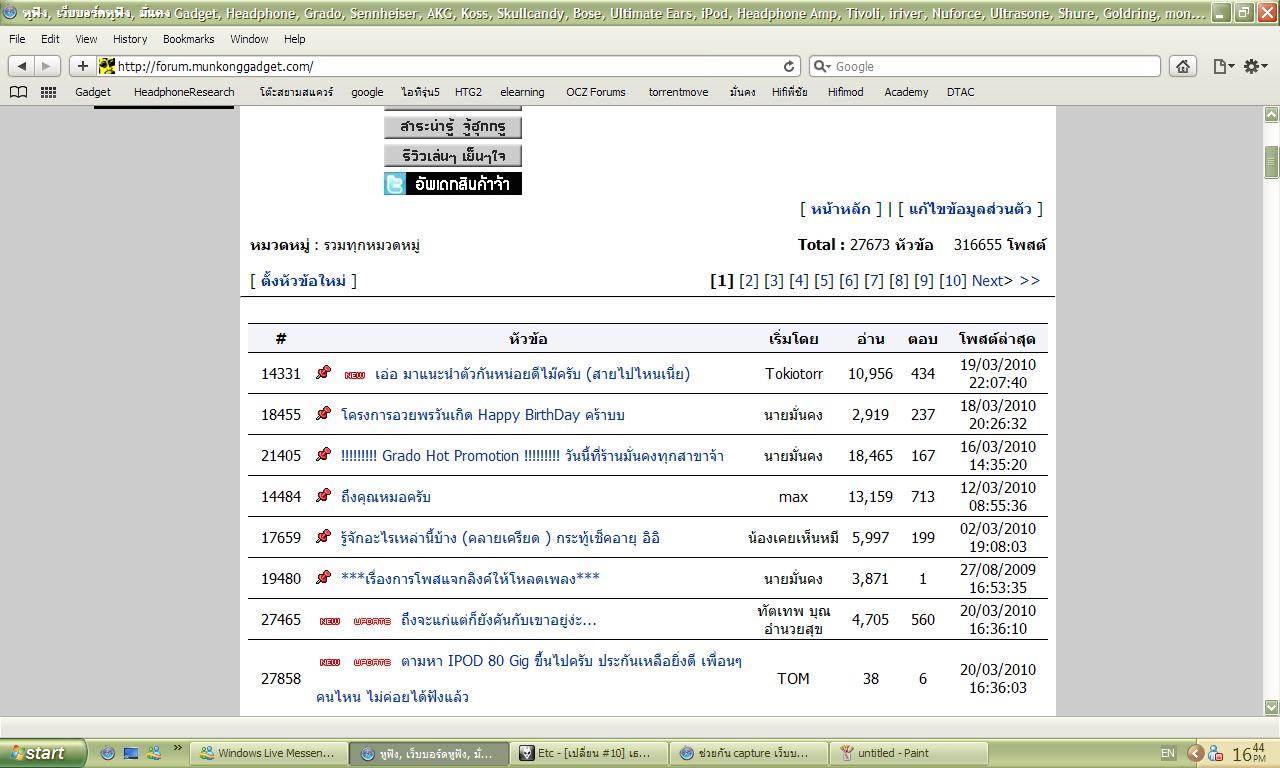
Task: Click the Google search magnifier icon
Action: tap(823, 66)
